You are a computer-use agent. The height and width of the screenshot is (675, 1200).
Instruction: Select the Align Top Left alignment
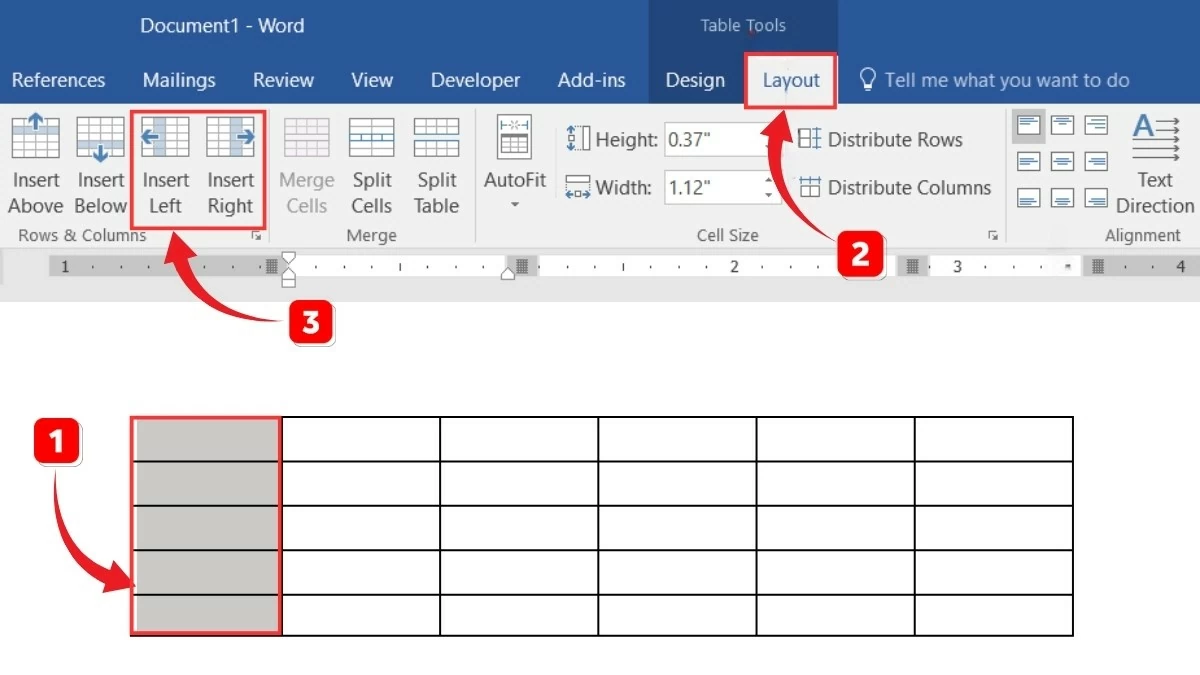1029,126
